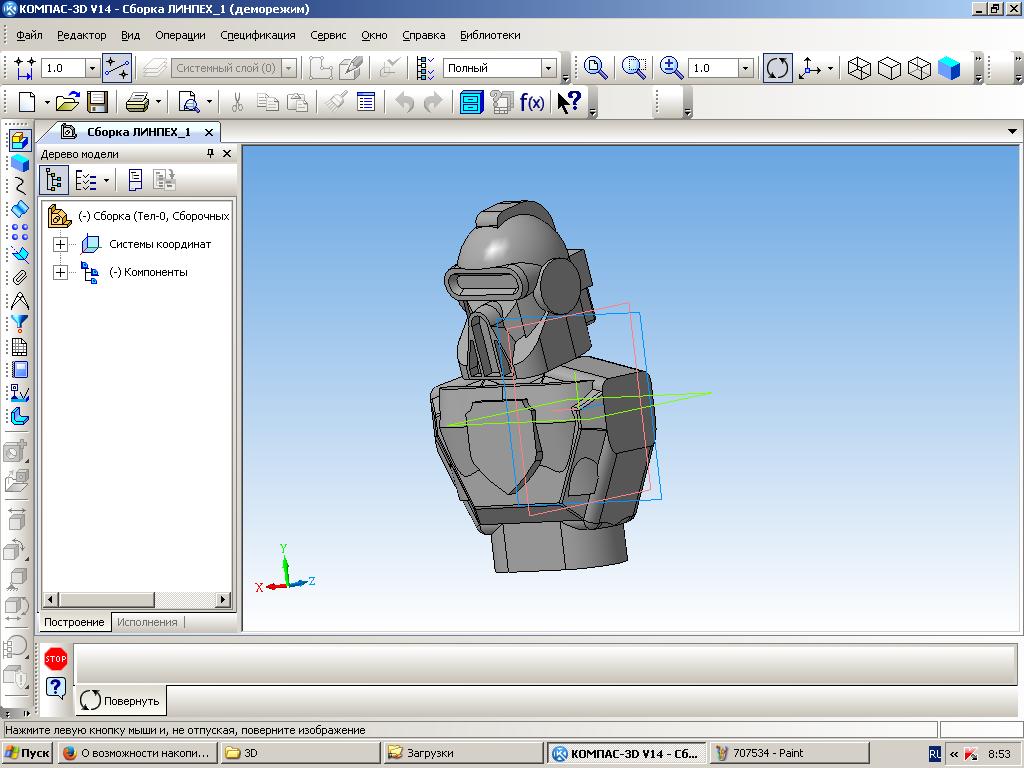Screen dimensions: 1024x770
Task: Open the Variables f(x) tool
Action: (532, 103)
